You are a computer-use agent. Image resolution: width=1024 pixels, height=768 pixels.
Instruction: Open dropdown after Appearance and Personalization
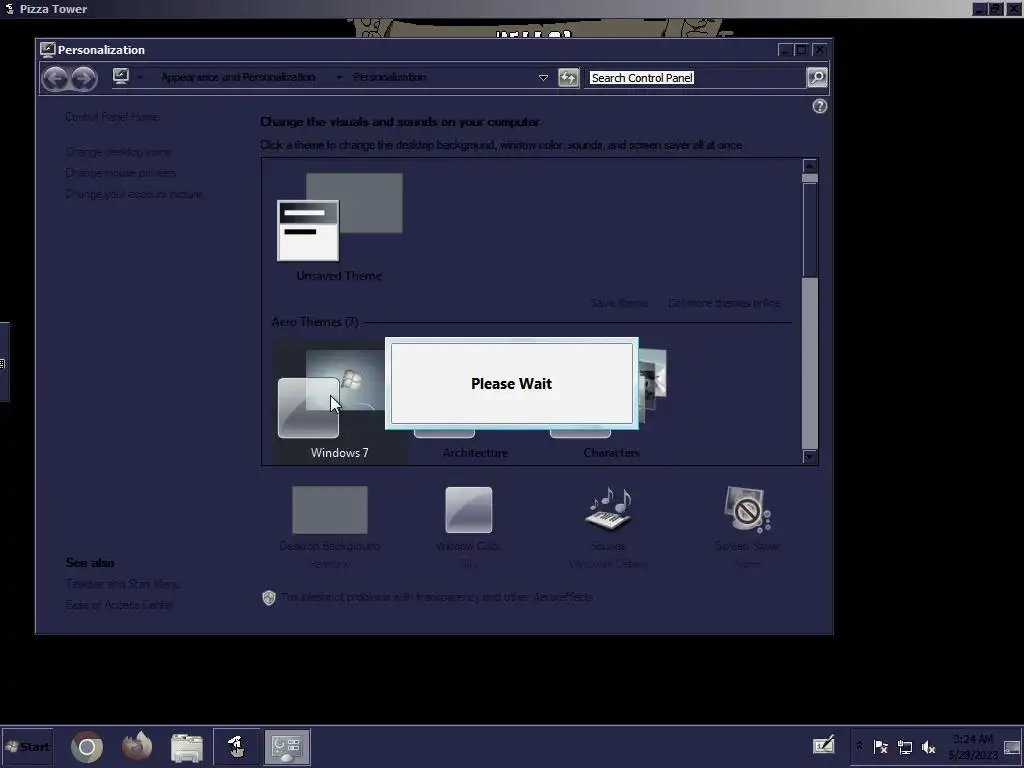pyautogui.click(x=338, y=77)
